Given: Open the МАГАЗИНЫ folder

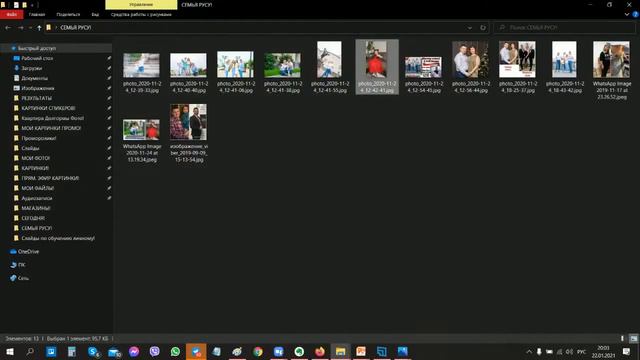Looking at the screenshot, I should pos(36,208).
